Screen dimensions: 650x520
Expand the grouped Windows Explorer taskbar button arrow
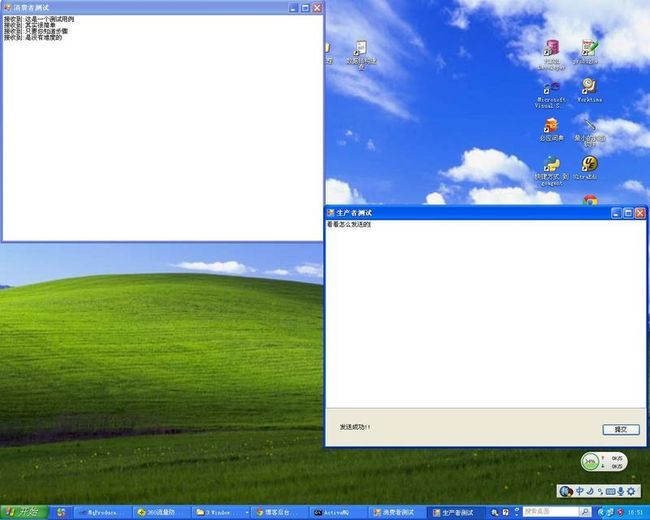(x=247, y=513)
